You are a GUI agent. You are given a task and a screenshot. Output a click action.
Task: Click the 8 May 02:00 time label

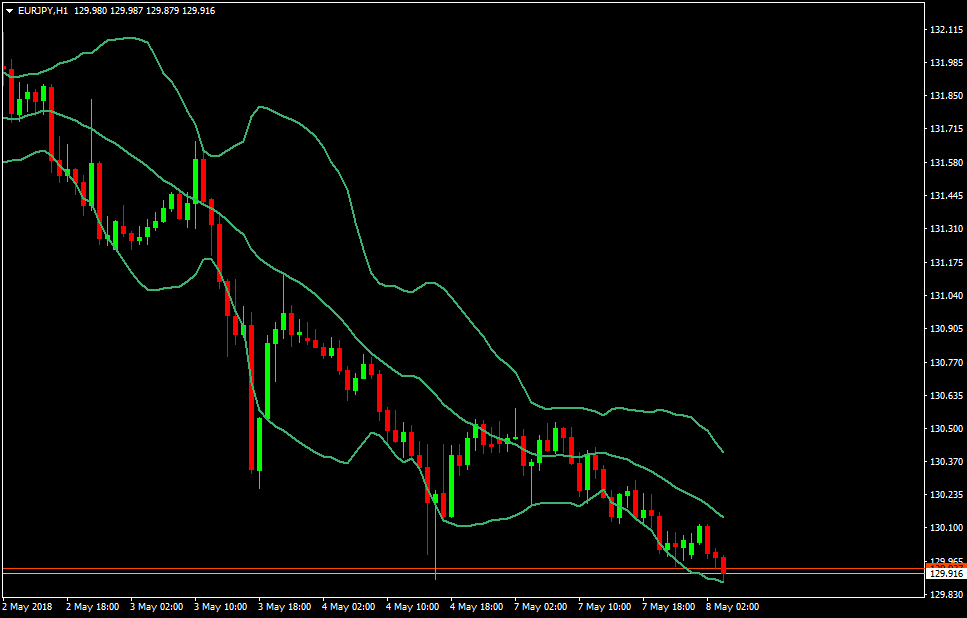tap(733, 607)
